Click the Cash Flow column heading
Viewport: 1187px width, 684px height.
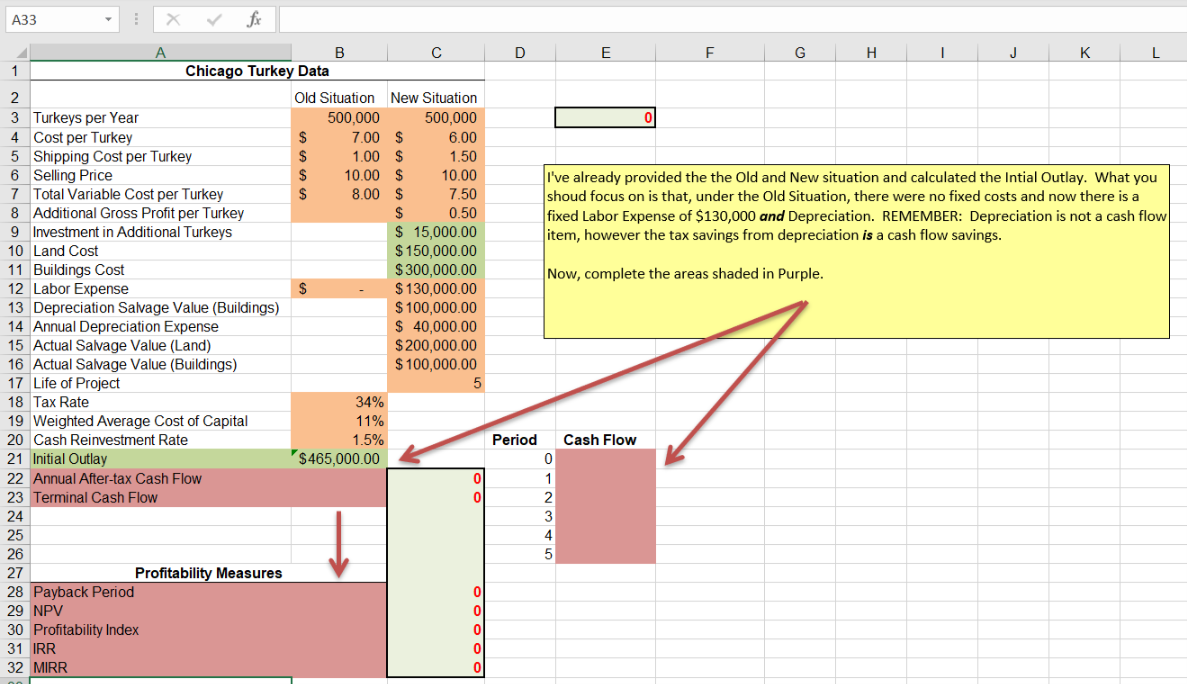(x=606, y=440)
